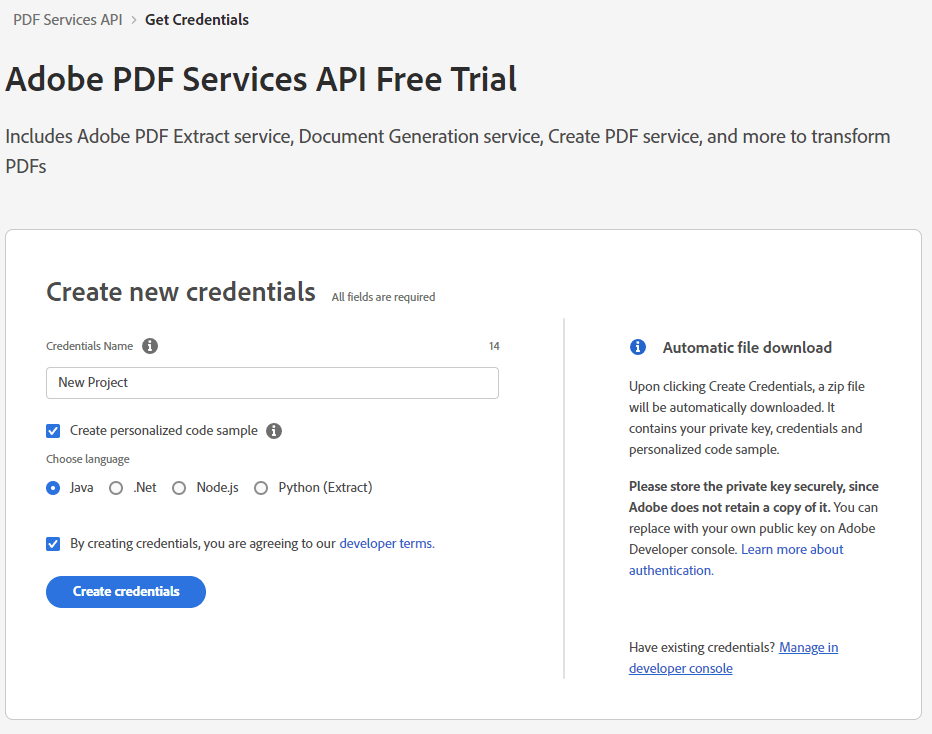
Task: Click the character counter showing 14
Action: 494,346
